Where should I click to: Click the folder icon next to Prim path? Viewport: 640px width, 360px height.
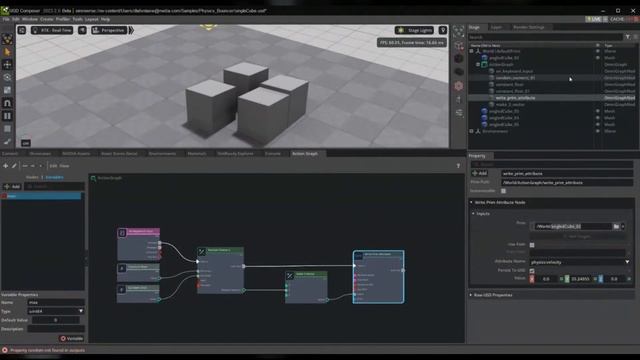tap(616, 227)
